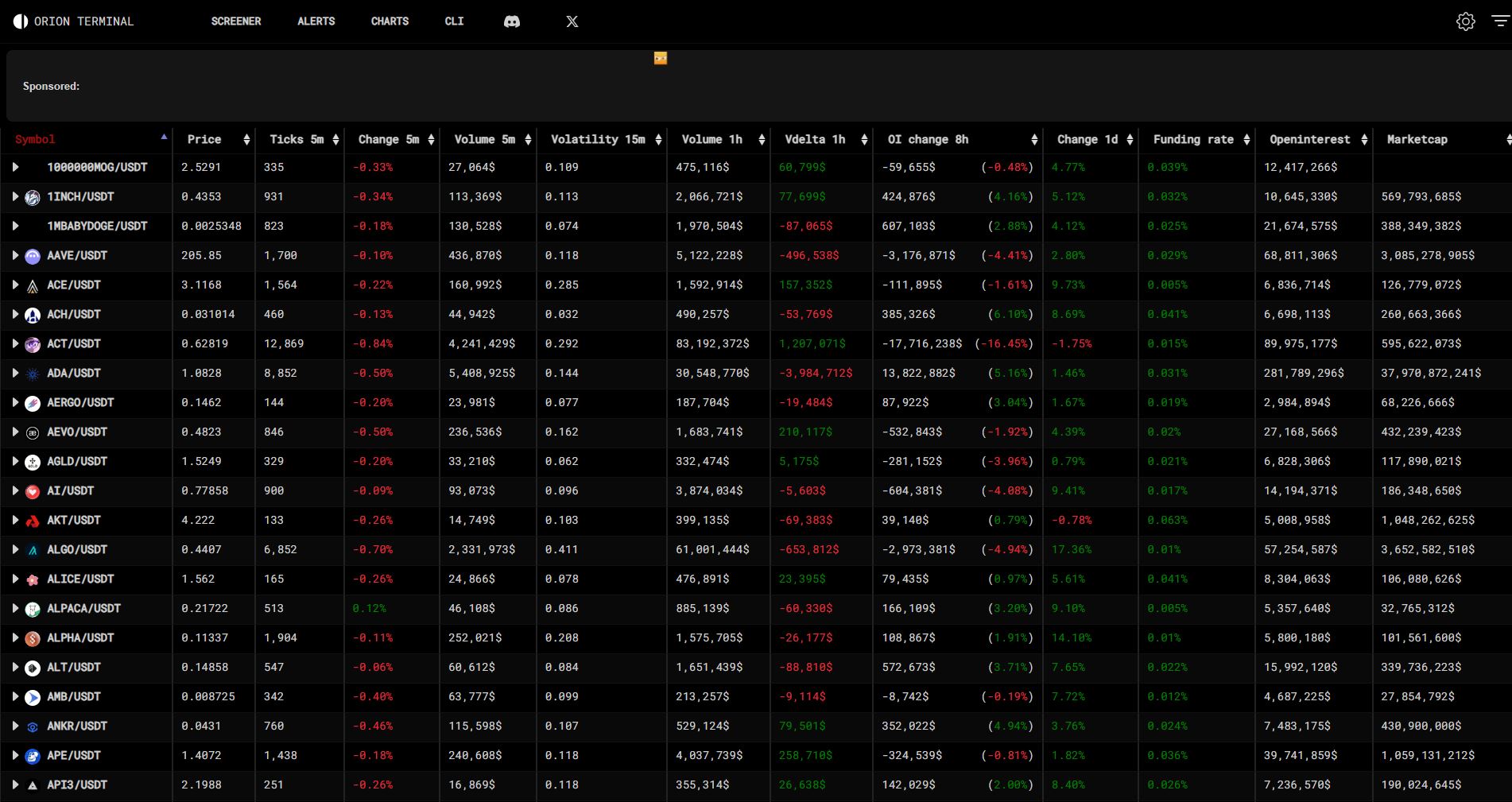The image size is (1512, 802).
Task: Toggle sort on Volume 5m column
Action: (528, 140)
